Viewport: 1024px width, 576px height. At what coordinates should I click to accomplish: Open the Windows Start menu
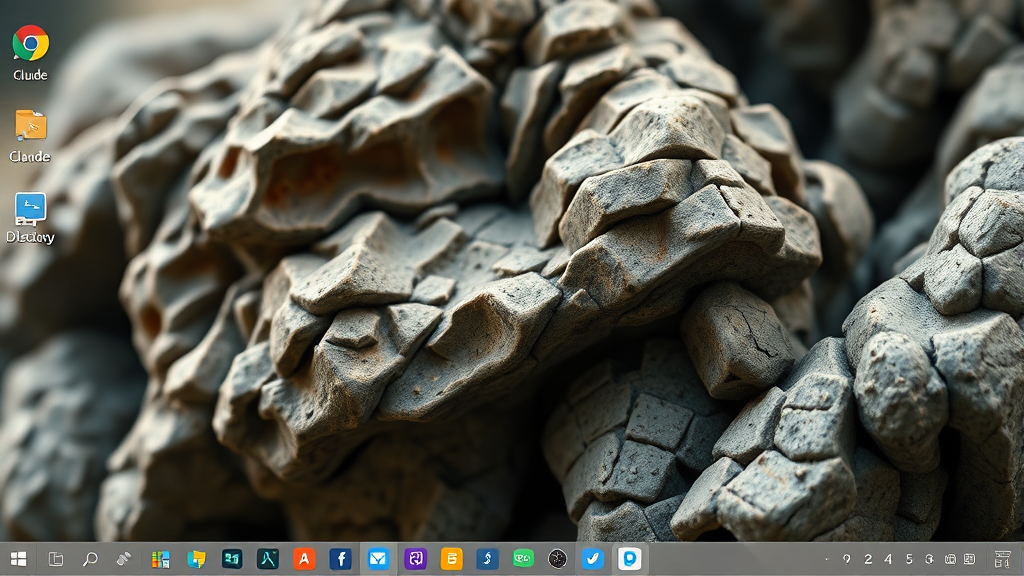[18, 559]
